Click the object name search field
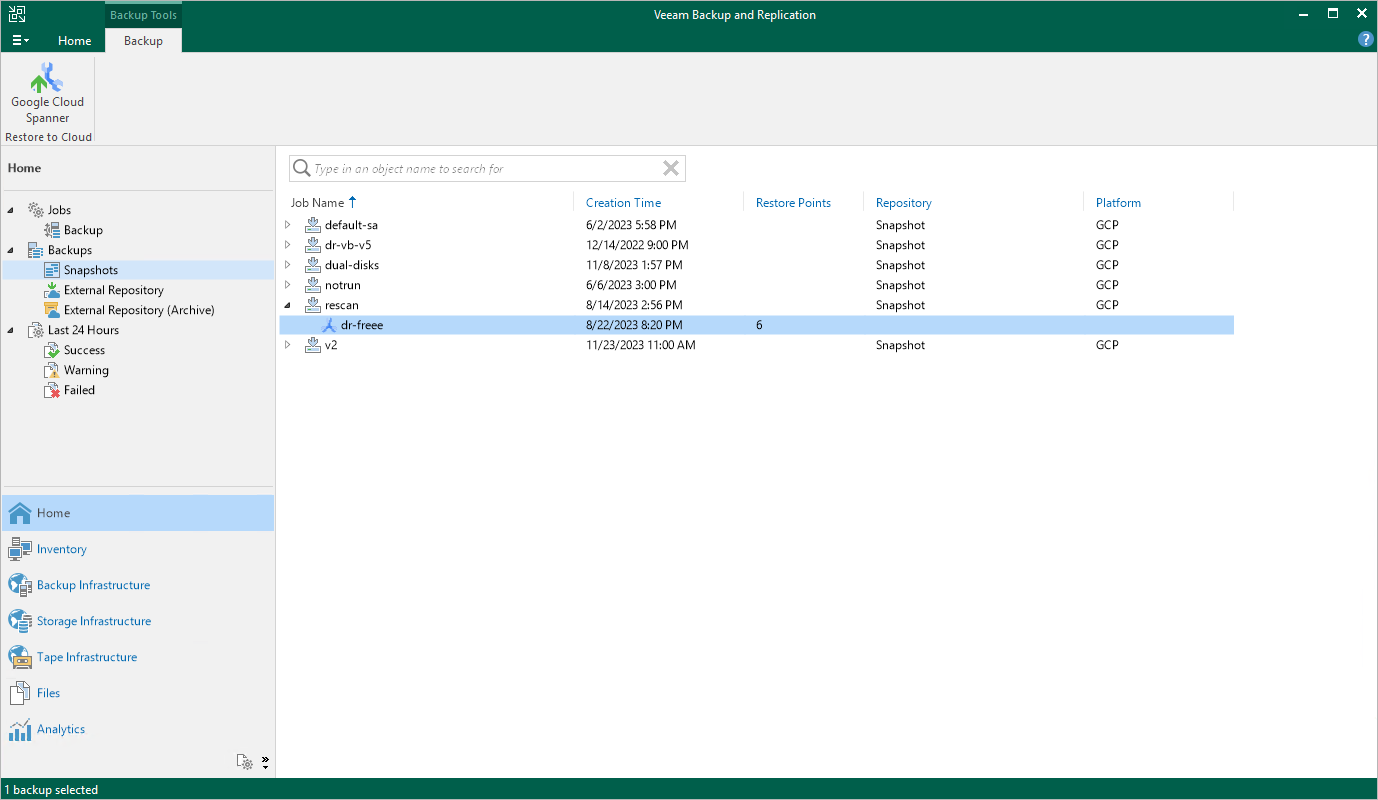The image size is (1378, 800). pyautogui.click(x=485, y=169)
